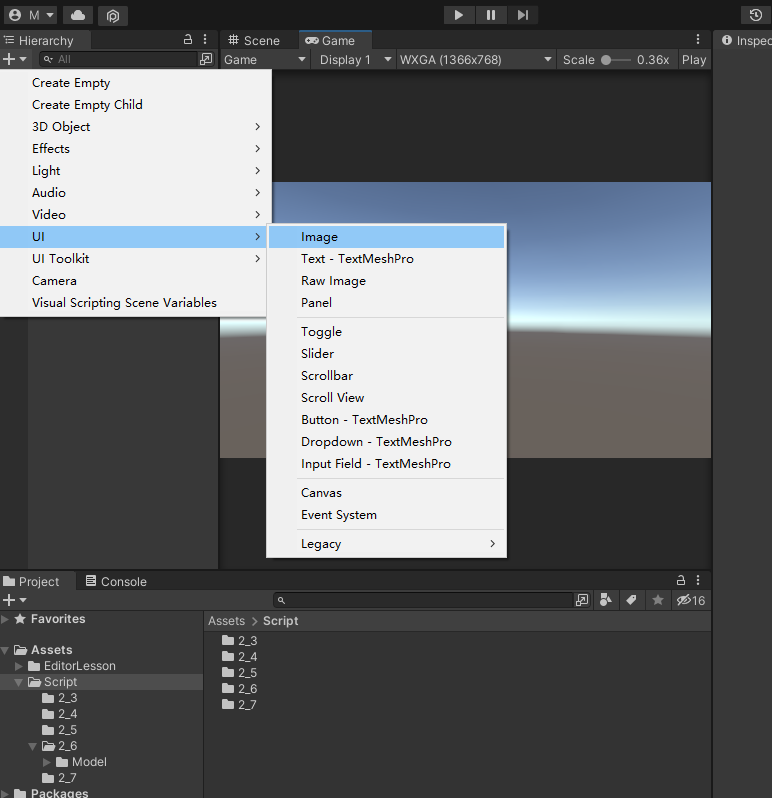Expand the 3D Object submenu
This screenshot has height=798, width=772.
point(135,127)
